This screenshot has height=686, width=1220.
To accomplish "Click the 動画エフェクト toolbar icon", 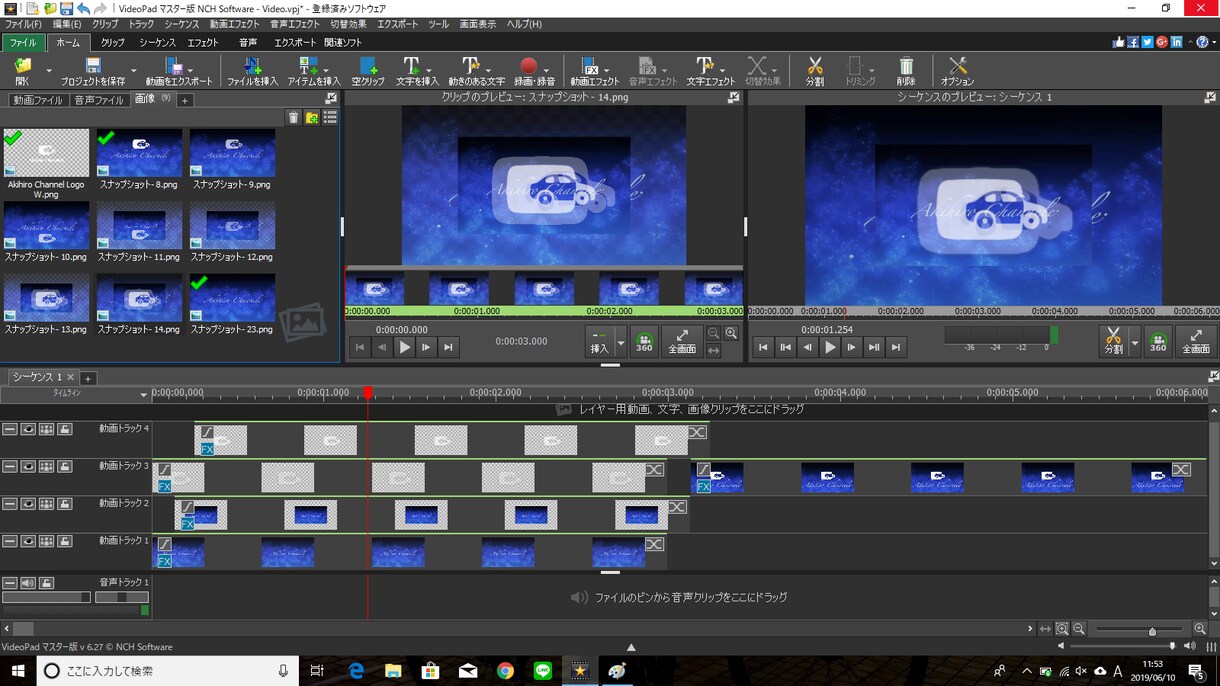I will point(595,71).
